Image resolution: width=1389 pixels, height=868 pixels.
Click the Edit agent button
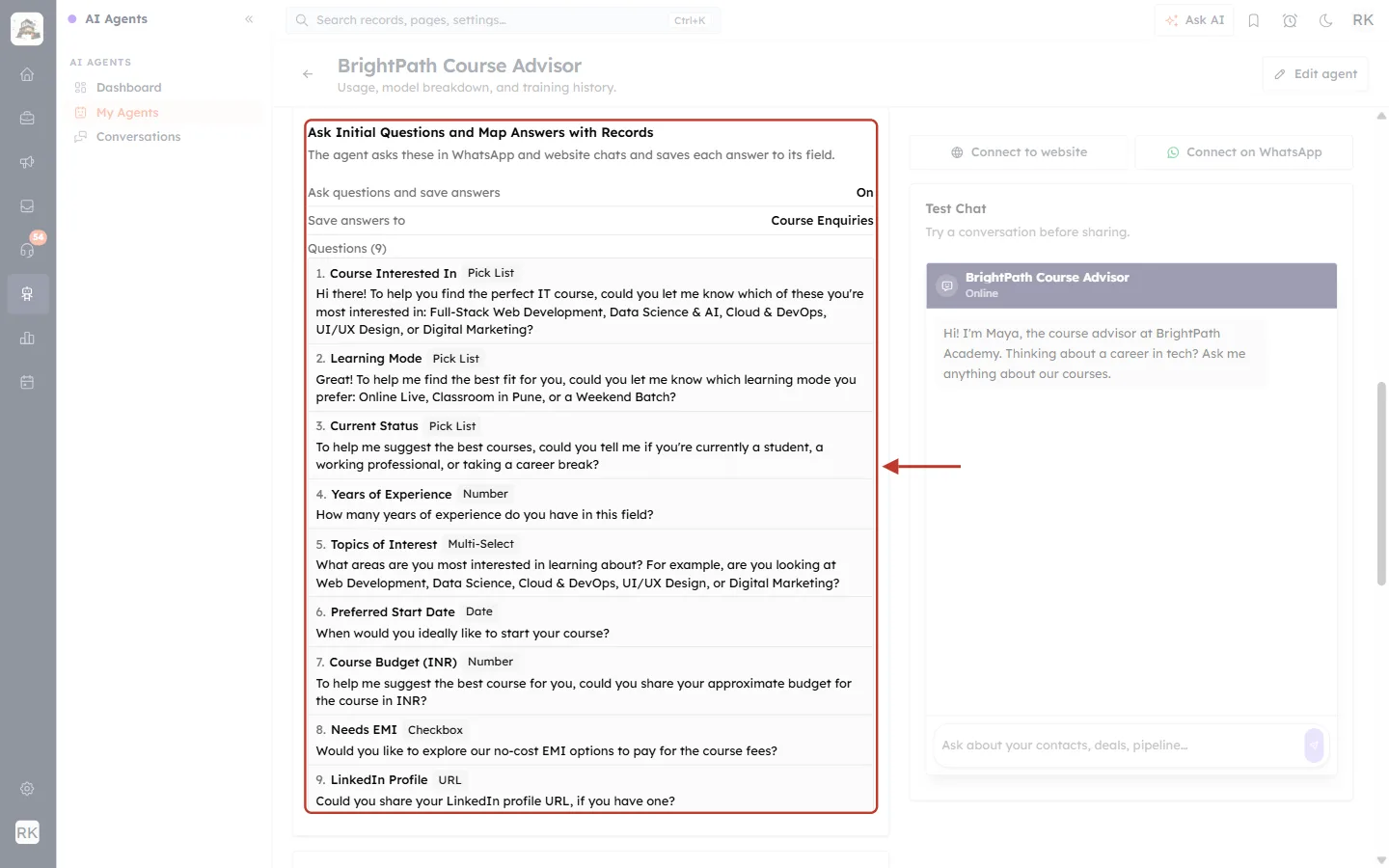click(x=1315, y=74)
